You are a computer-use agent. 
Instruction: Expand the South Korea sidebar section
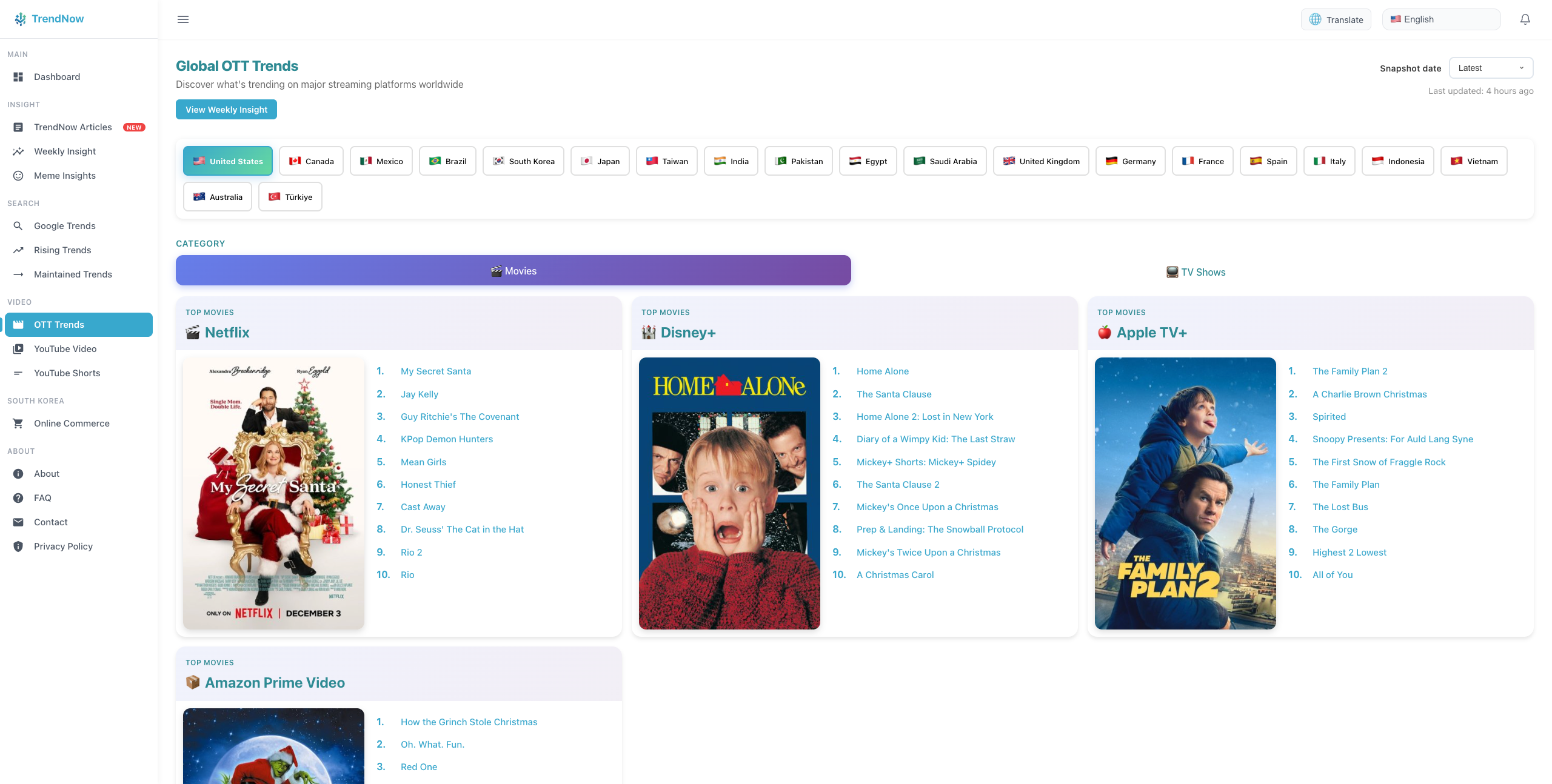pos(36,400)
